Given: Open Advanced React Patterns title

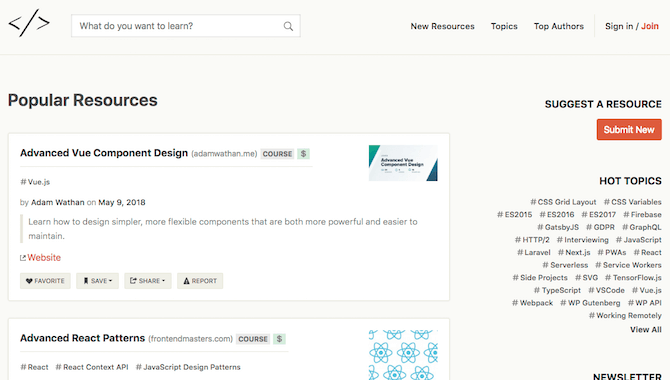Looking at the screenshot, I should coord(82,338).
